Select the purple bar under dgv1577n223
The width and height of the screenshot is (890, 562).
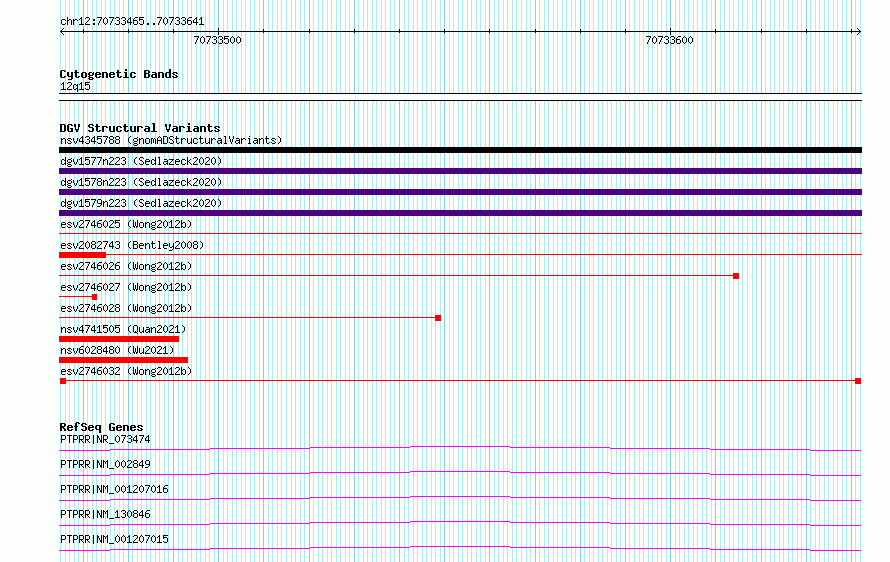(x=460, y=171)
